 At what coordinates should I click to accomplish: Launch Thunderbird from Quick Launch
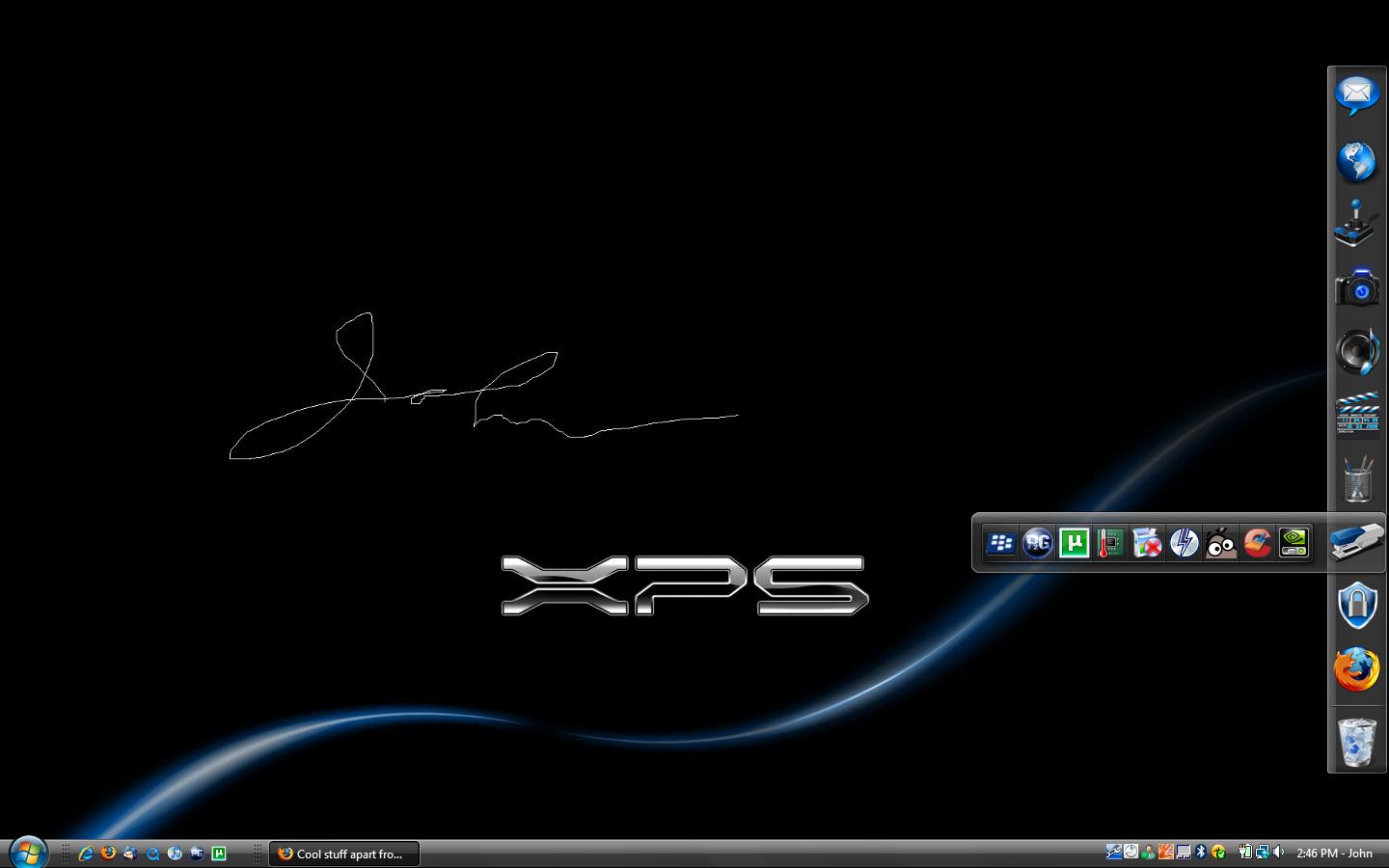coord(130,854)
